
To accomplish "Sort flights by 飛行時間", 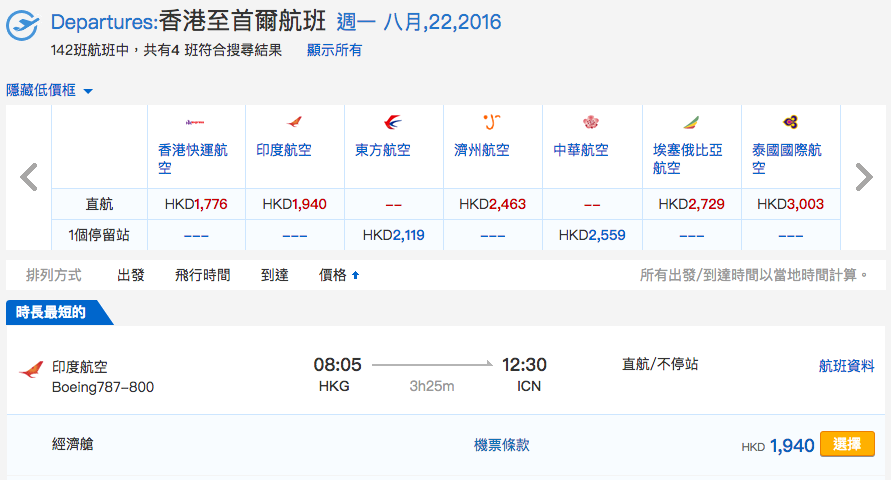I will coord(202,276).
